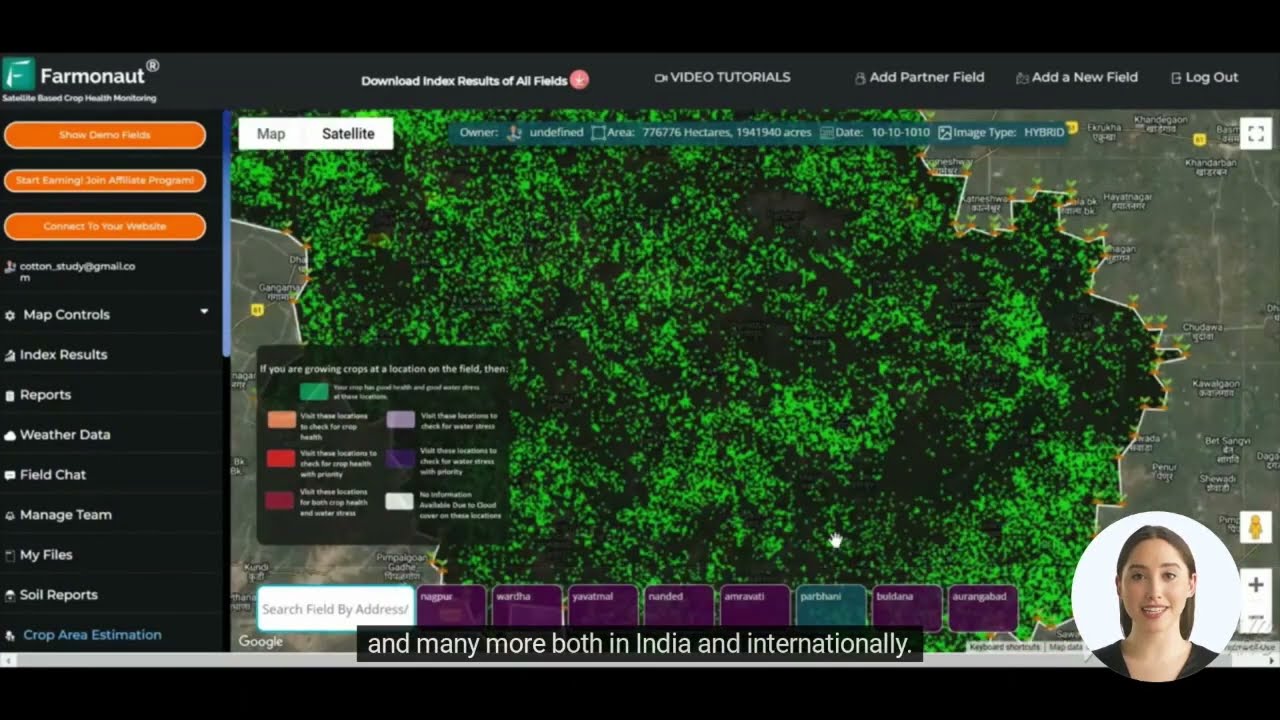Select the aurangabad field tile
1280x720 pixels.
pos(983,607)
